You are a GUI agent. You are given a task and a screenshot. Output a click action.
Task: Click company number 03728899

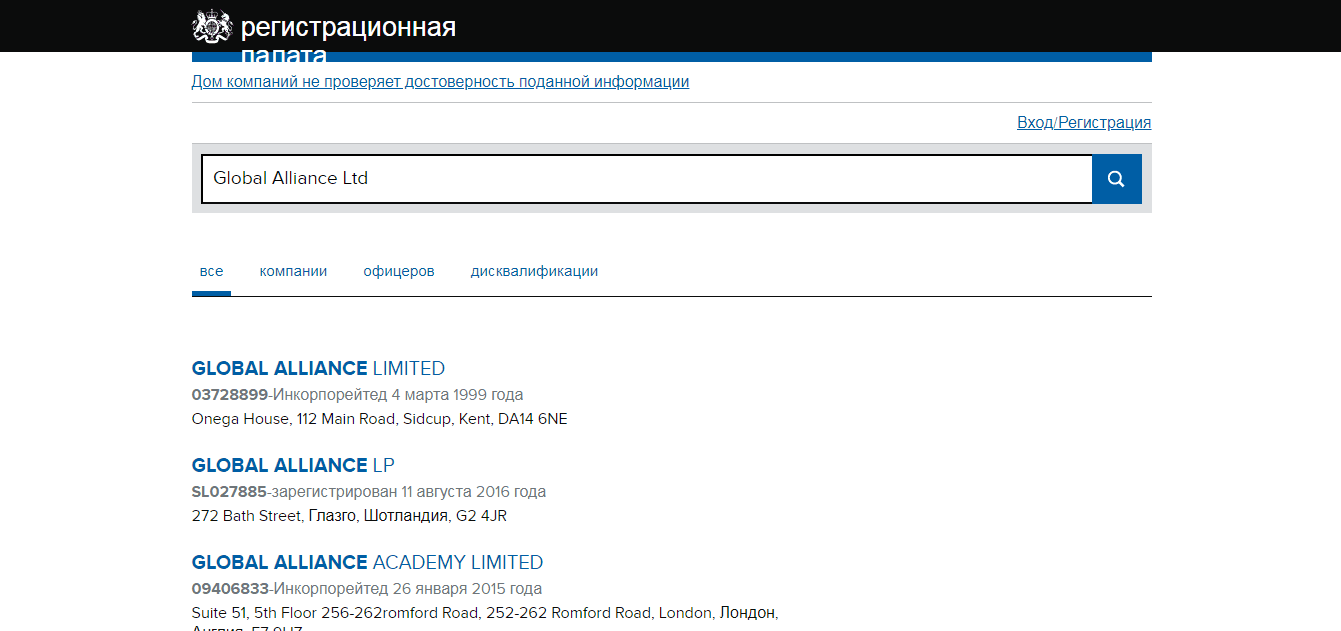(230, 394)
